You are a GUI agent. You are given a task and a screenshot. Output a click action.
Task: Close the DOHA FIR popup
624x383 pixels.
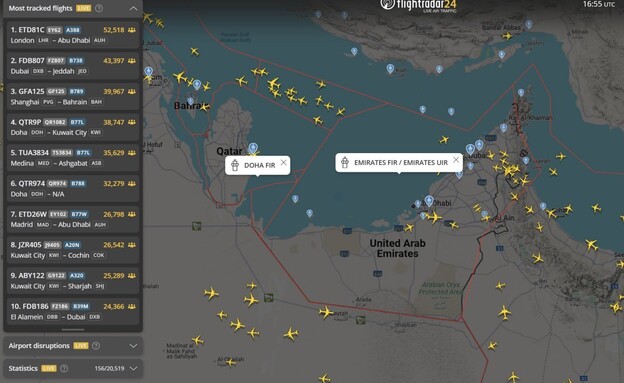283,162
